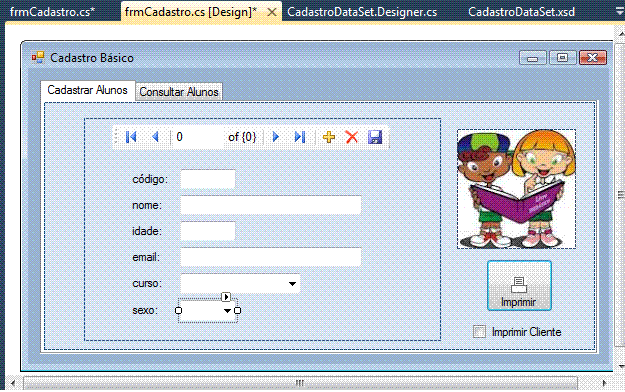
Task: Open the document tabs overflow dropdown
Action: pyautogui.click(x=619, y=12)
